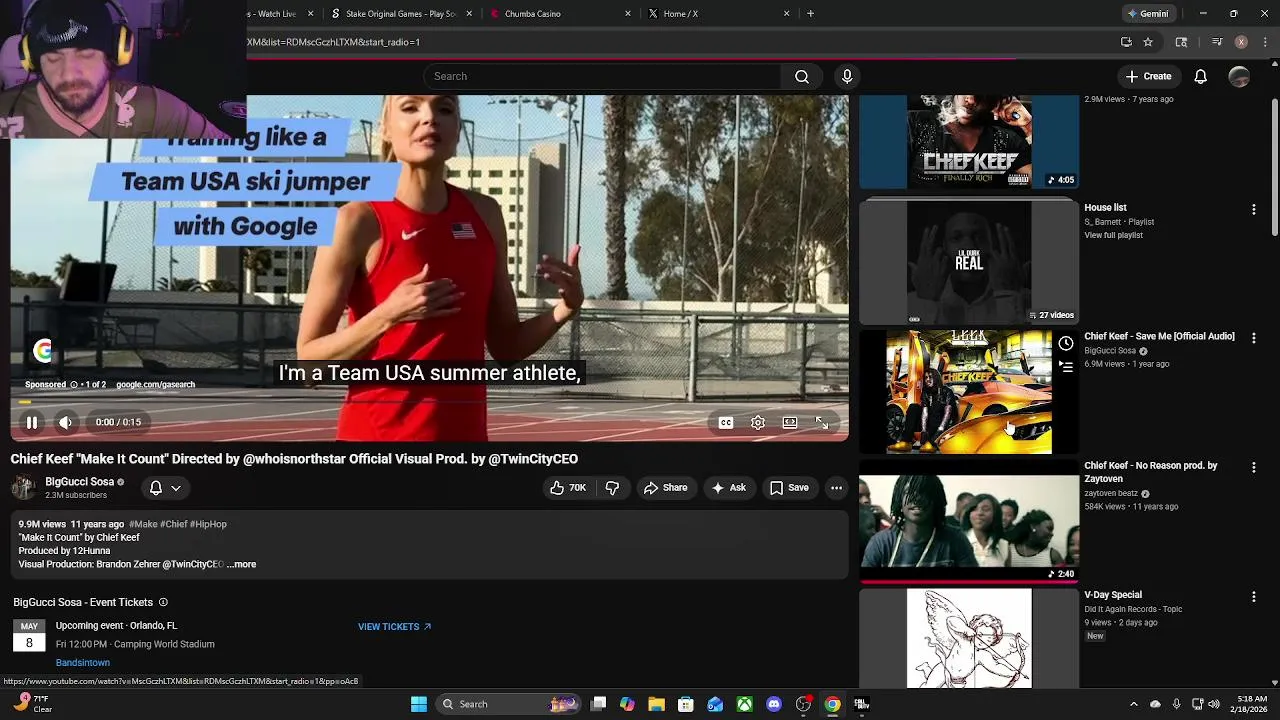1280x720 pixels.
Task: Show hidden system tray icons chevron
Action: point(1133,704)
